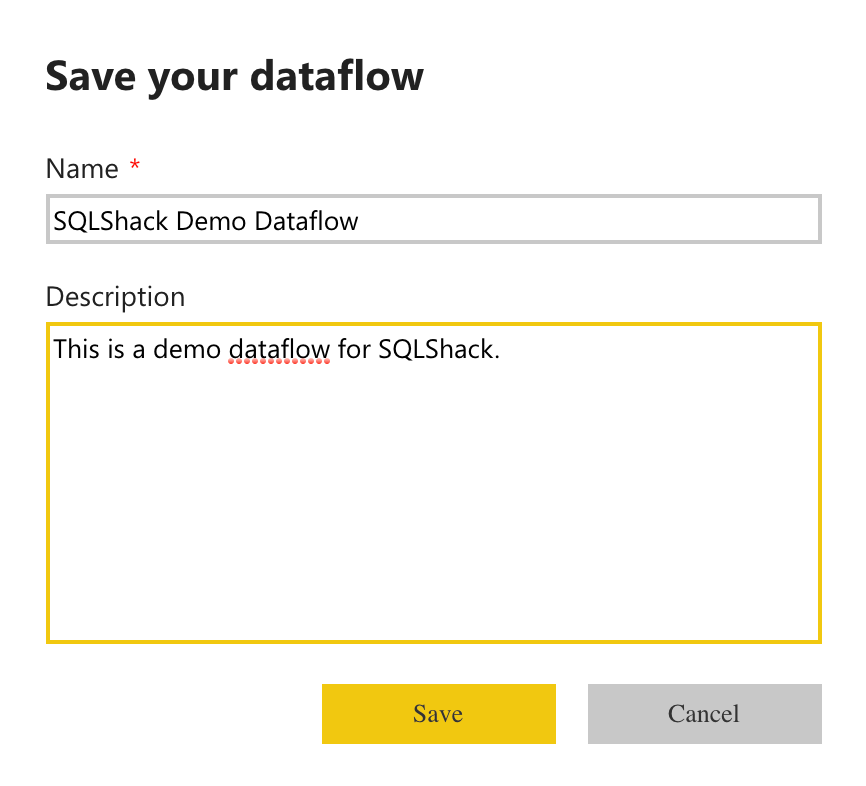Click the red required asterisk
Image resolution: width=866 pixels, height=786 pixels.
click(x=135, y=167)
